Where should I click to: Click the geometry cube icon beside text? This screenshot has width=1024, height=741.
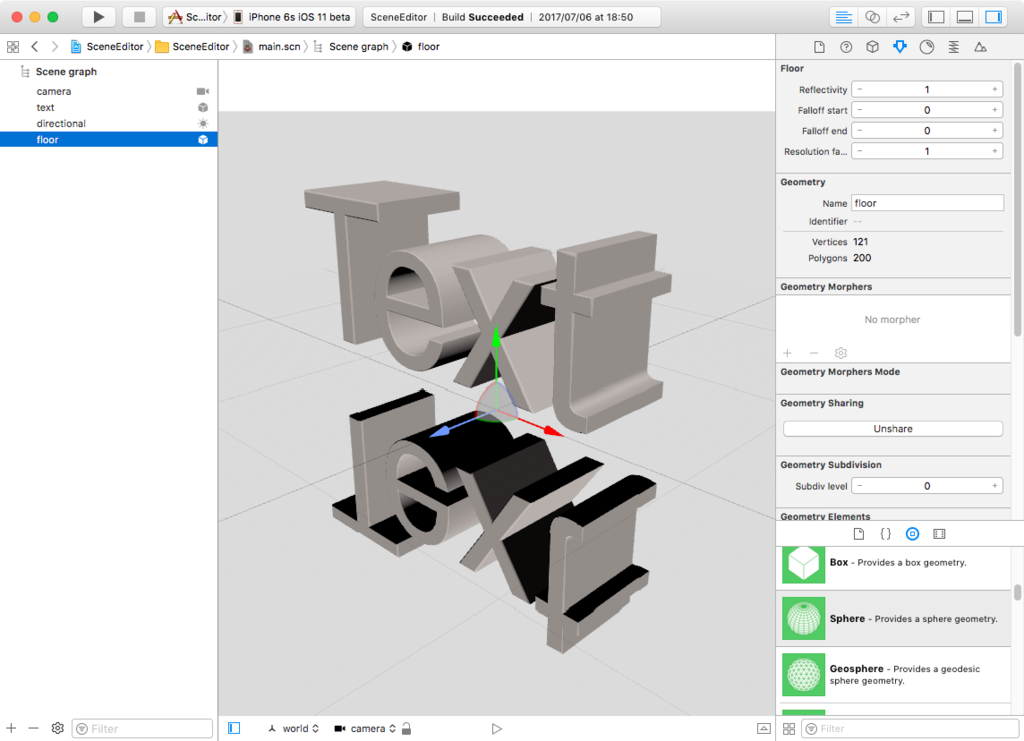pyautogui.click(x=203, y=108)
